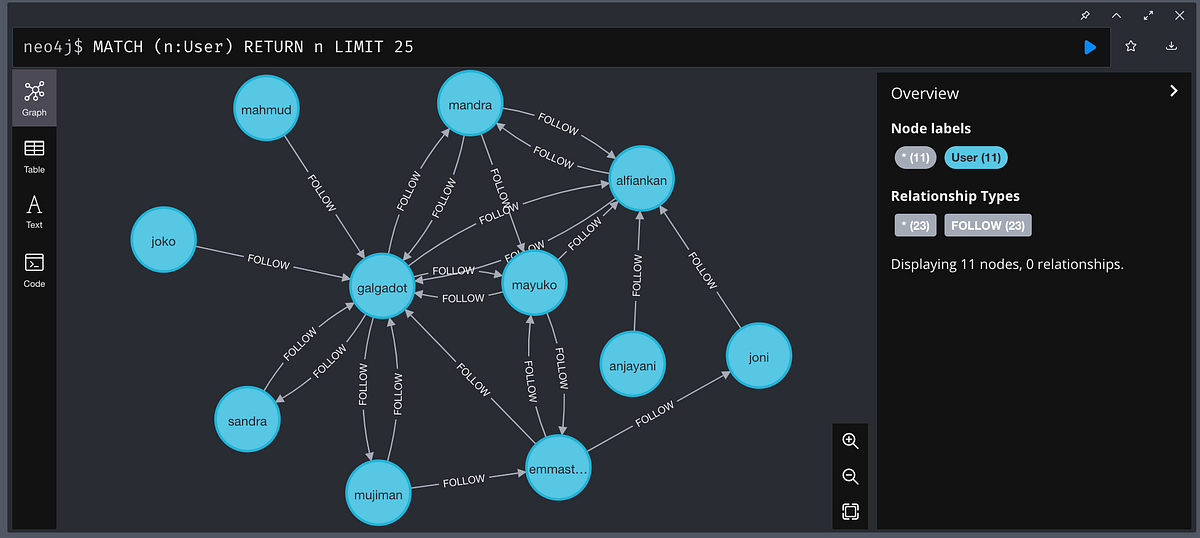Expand frame to fullscreen

coord(1148,15)
